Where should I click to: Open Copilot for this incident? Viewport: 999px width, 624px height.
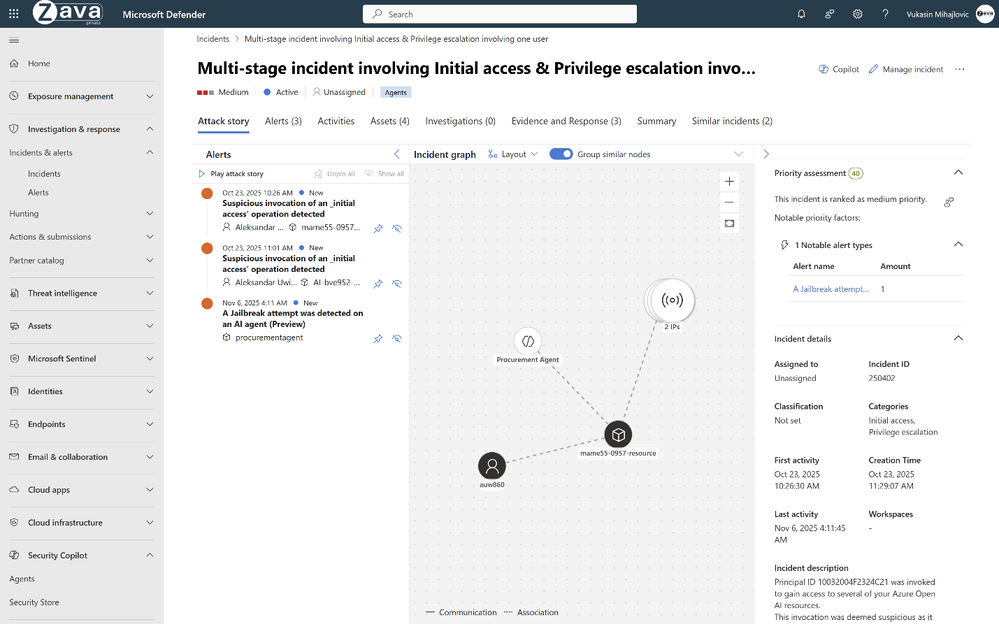833,69
